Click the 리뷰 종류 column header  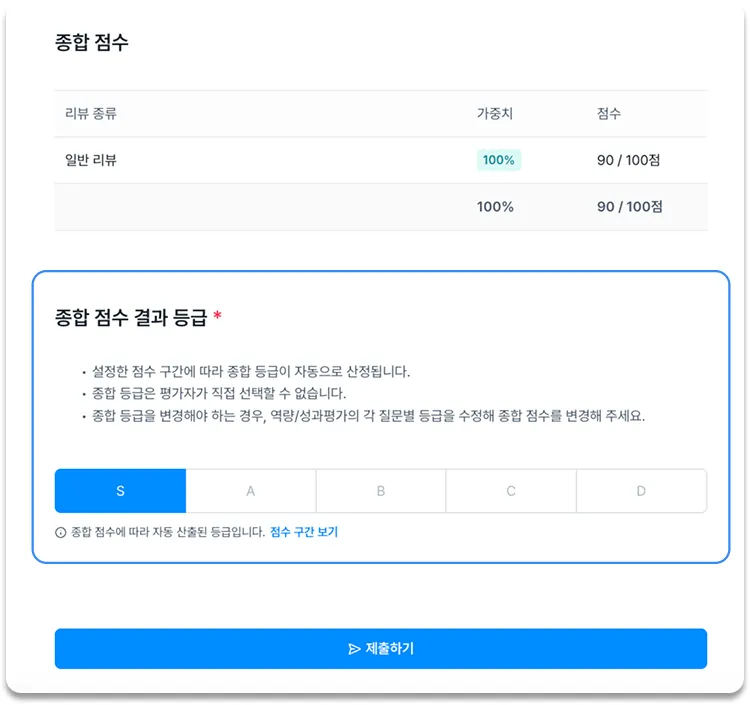[91, 113]
